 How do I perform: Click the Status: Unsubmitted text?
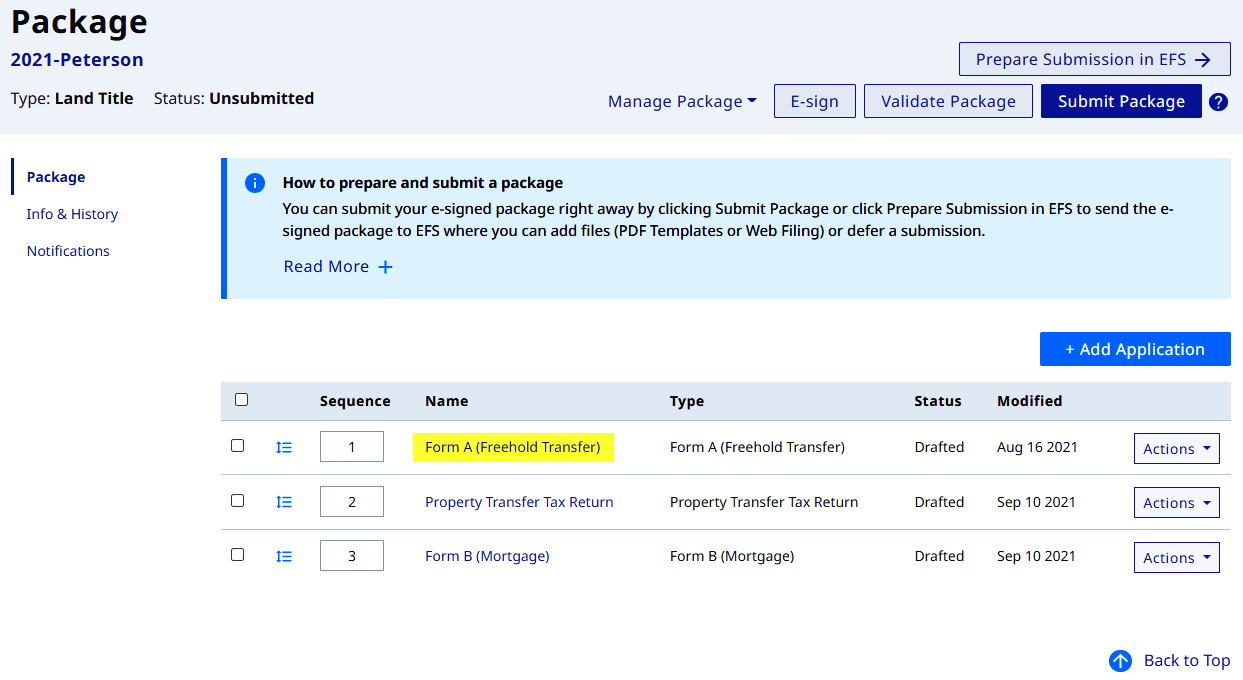[x=234, y=98]
